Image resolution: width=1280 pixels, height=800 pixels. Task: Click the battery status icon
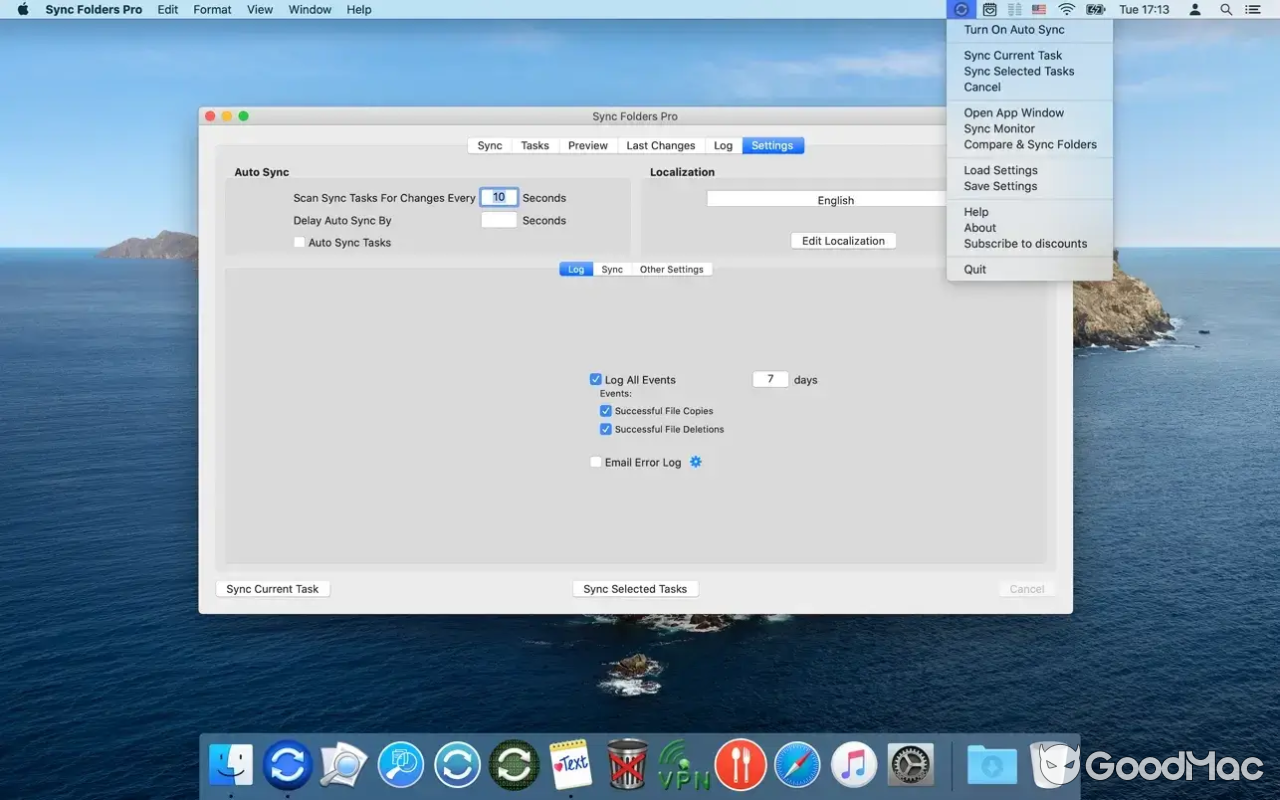[1094, 9]
